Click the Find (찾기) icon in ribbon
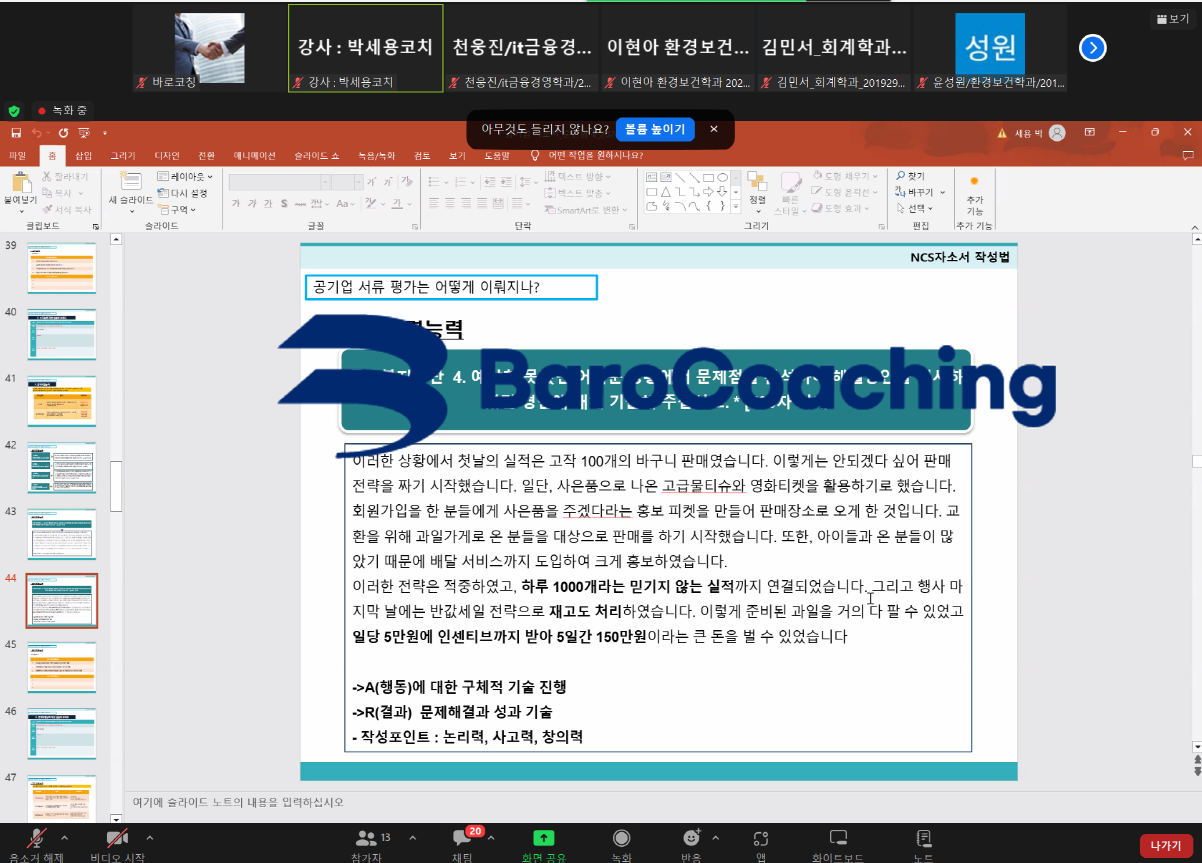1202x863 pixels. click(910, 176)
